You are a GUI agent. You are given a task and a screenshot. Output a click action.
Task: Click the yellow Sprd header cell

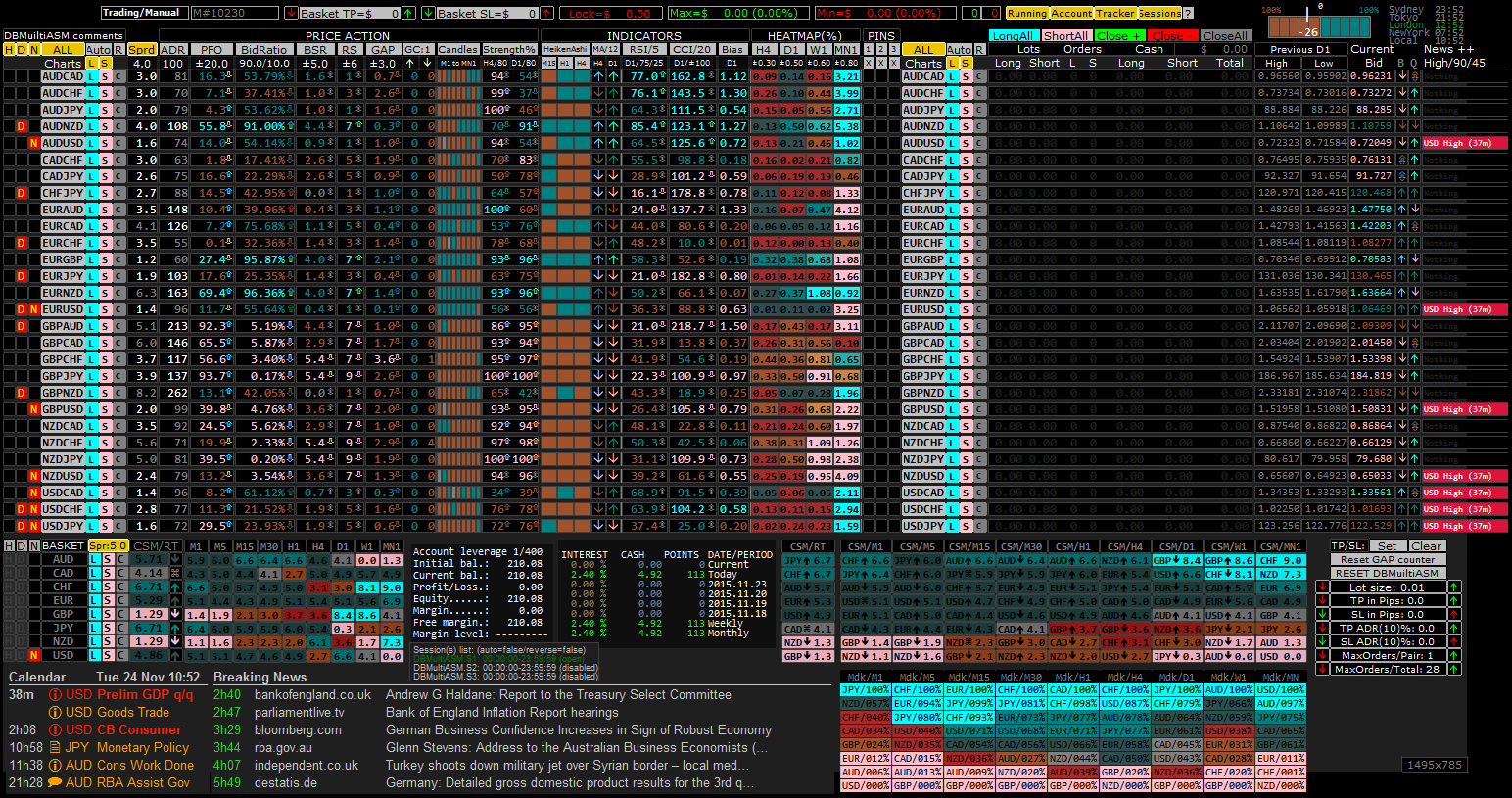141,49
